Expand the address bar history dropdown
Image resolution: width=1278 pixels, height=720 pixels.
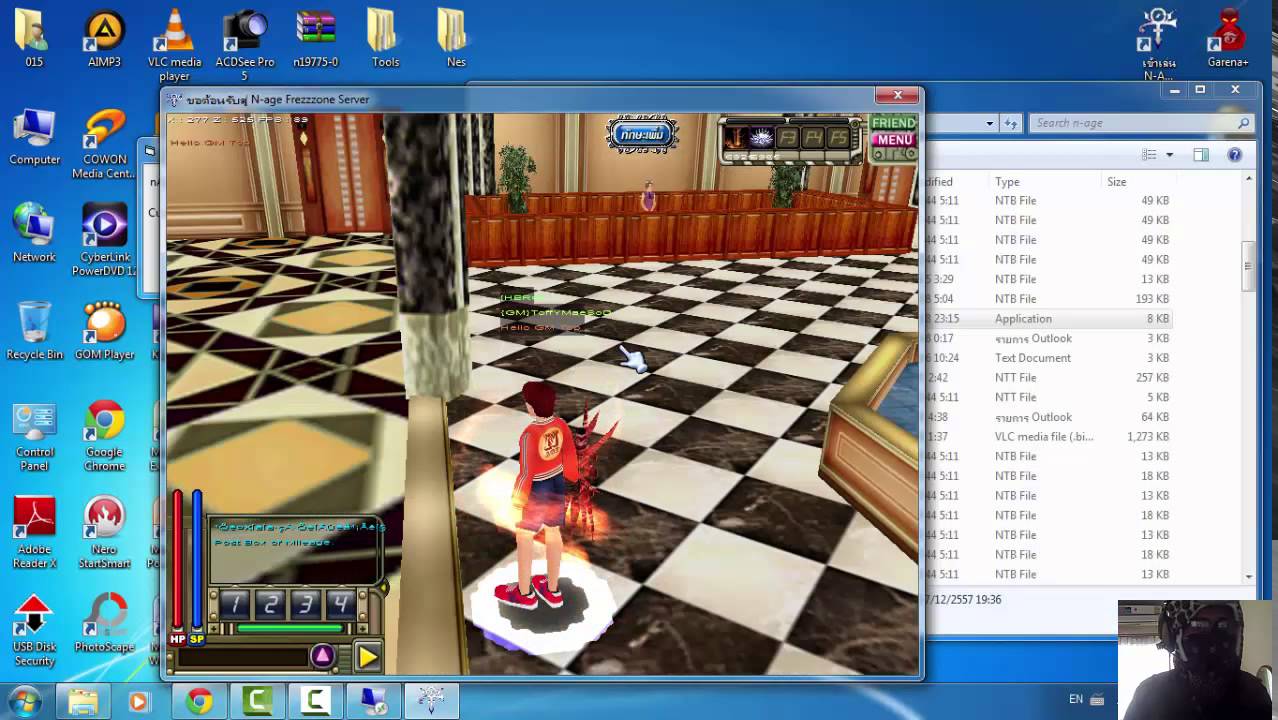point(990,123)
